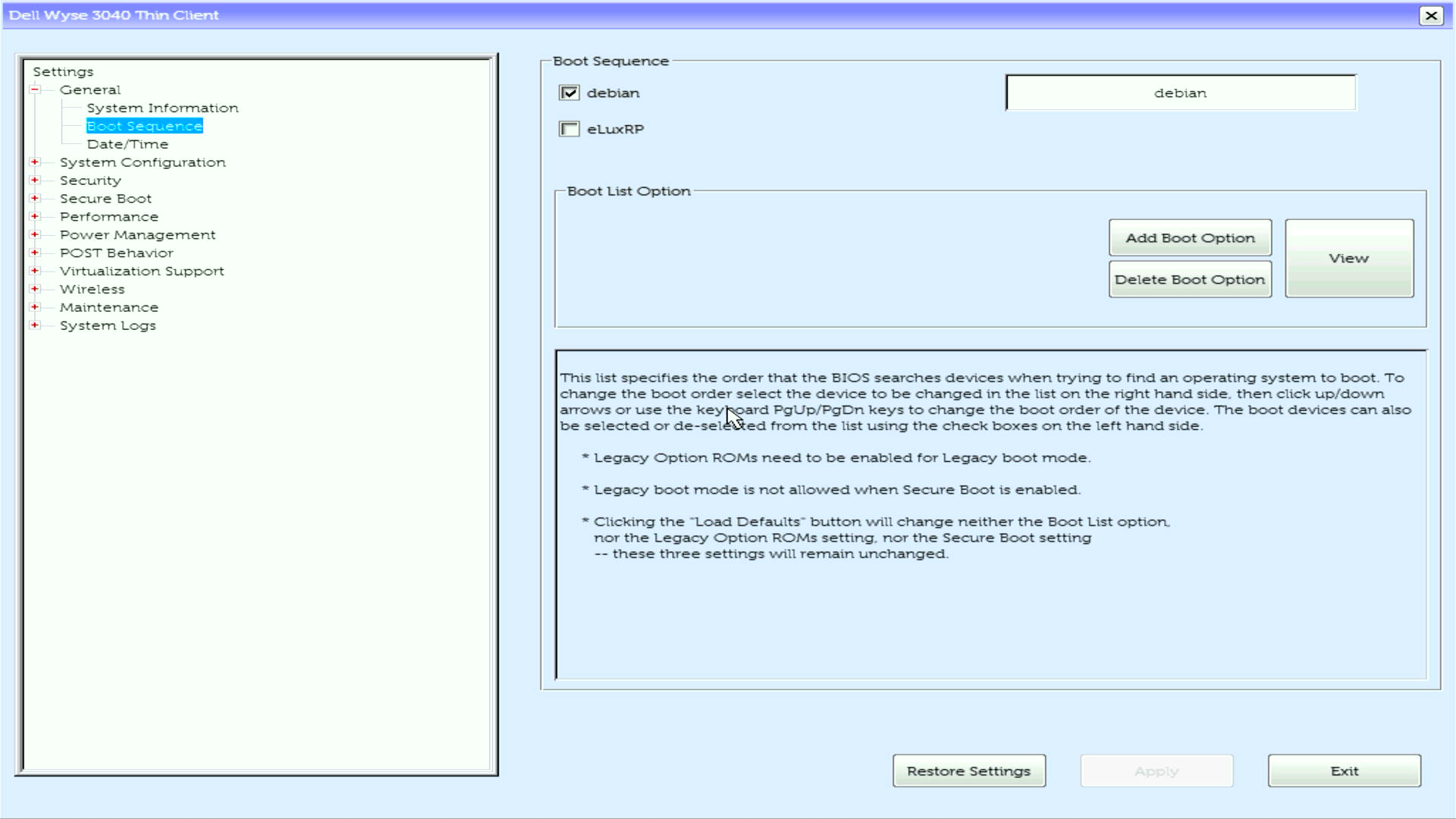Click Delete Boot Option button
This screenshot has height=819, width=1456.
(x=1190, y=280)
